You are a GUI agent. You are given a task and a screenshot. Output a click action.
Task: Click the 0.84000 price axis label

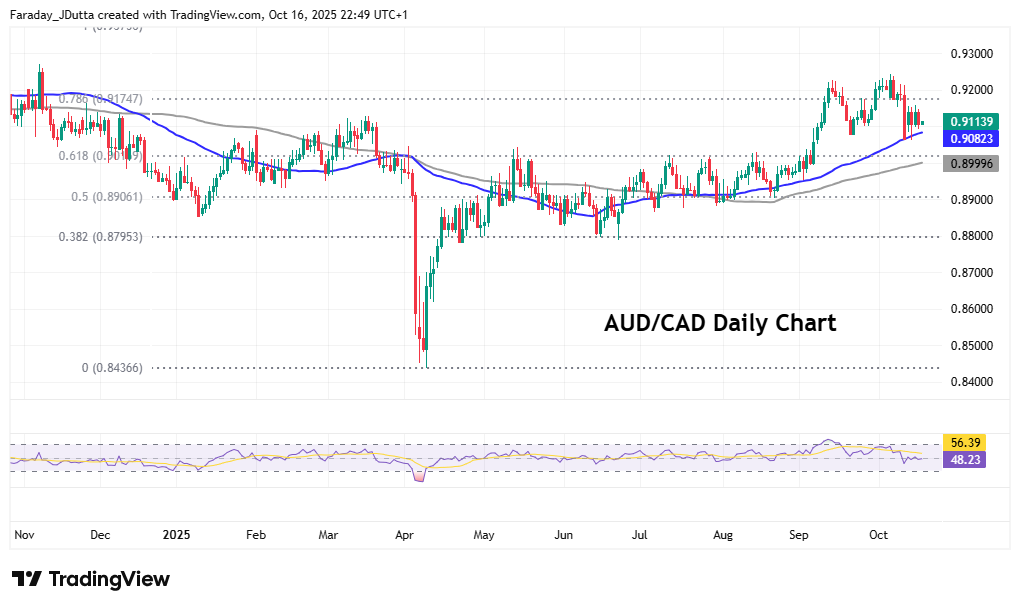click(x=970, y=382)
